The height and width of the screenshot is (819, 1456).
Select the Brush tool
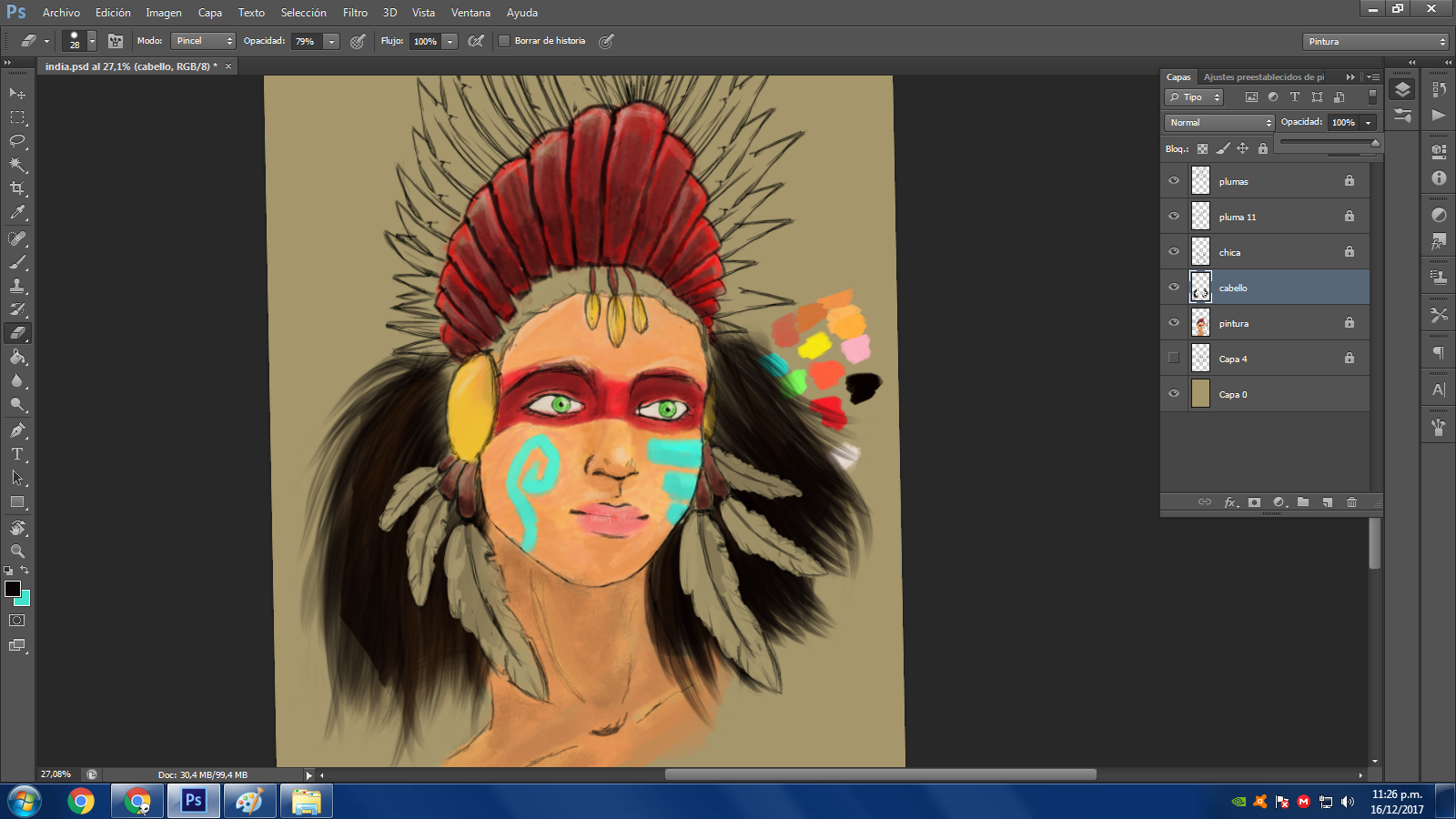17,262
